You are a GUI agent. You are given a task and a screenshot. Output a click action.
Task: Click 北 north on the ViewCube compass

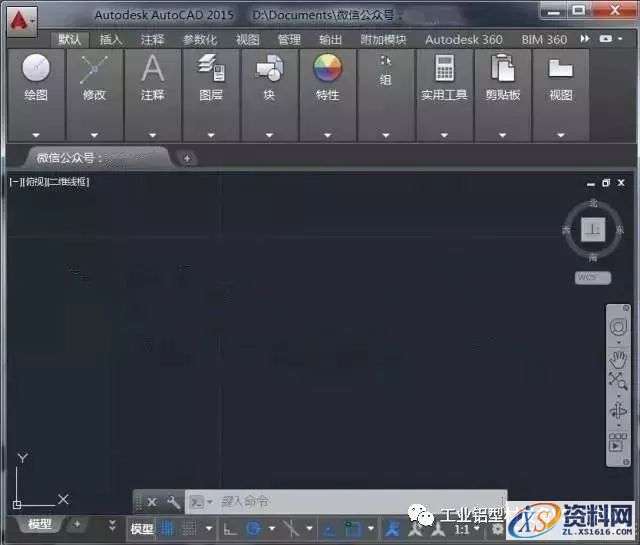(x=593, y=202)
